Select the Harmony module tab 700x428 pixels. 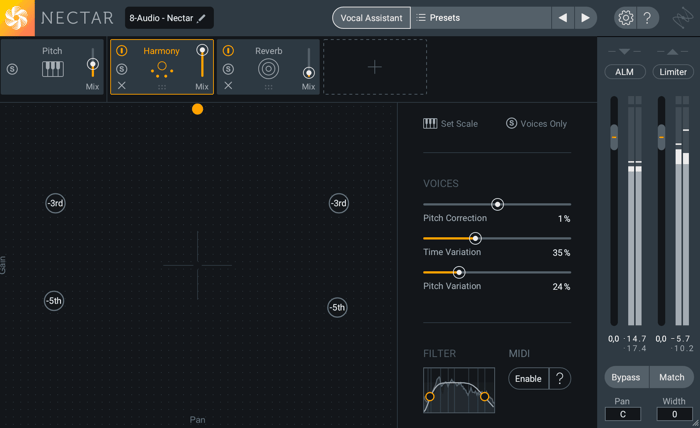[x=162, y=67]
